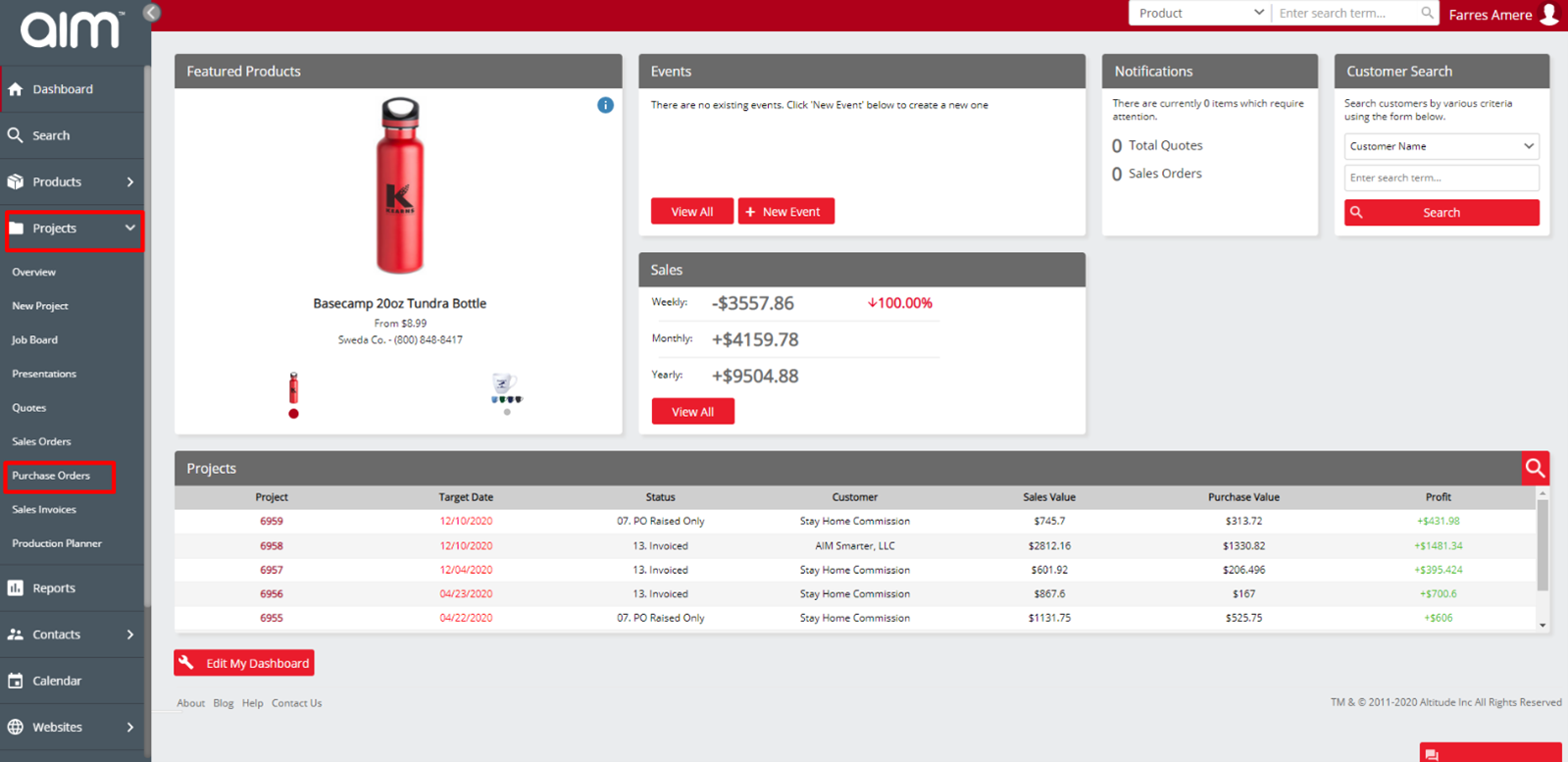This screenshot has width=1568, height=762.
Task: Select New Project in the sidebar
Action: [x=40, y=306]
